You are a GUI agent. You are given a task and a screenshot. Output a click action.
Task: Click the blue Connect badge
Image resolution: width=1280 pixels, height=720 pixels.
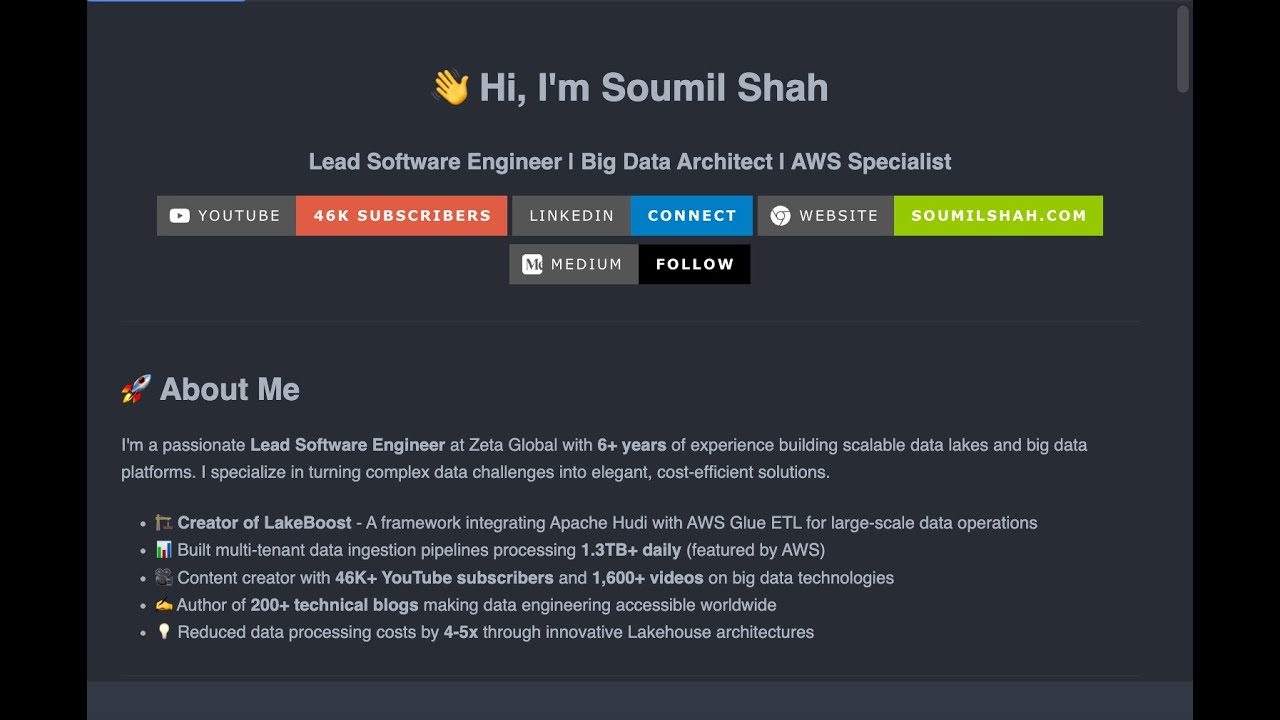692,216
